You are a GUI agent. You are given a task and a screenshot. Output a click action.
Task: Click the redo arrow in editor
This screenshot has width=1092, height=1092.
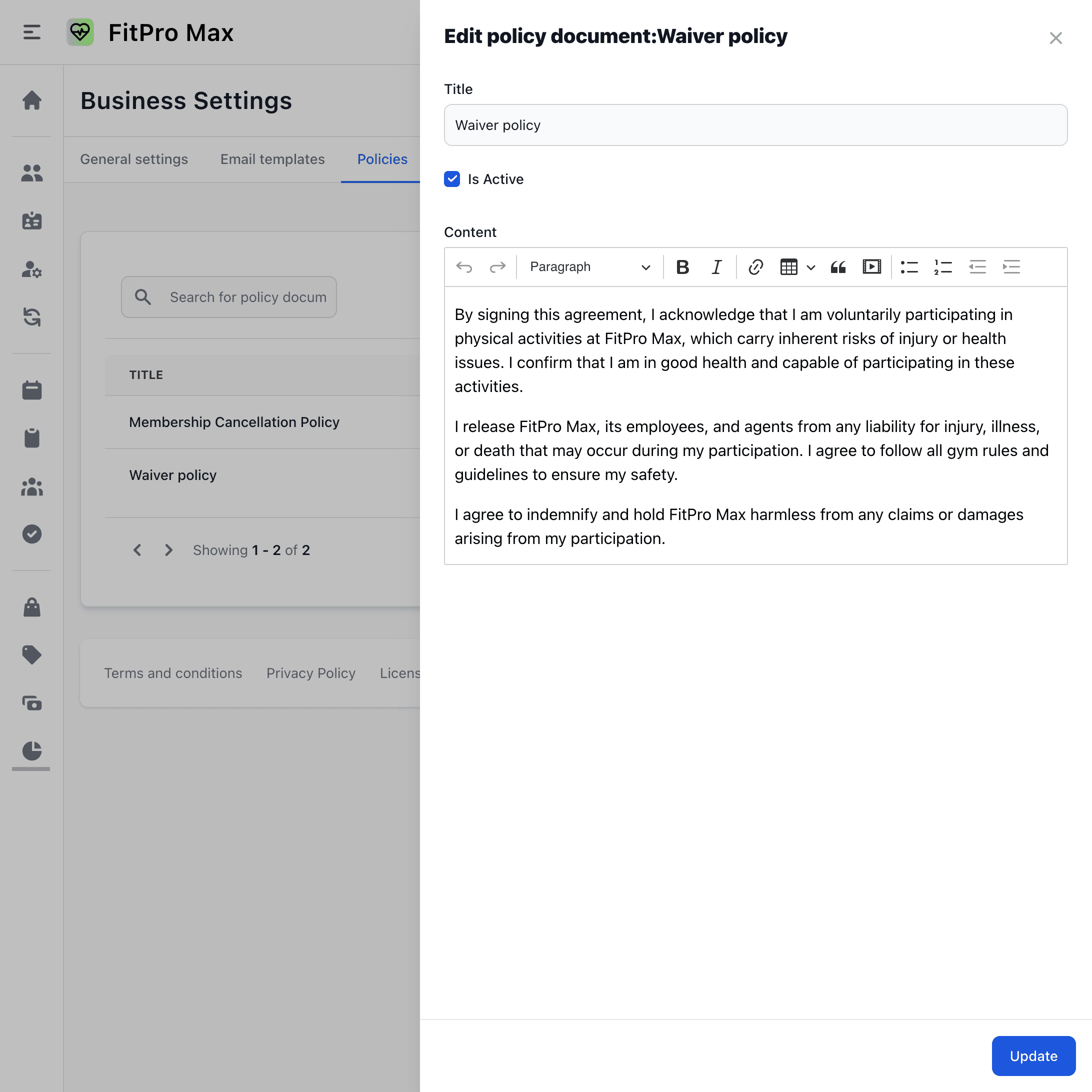pos(497,267)
